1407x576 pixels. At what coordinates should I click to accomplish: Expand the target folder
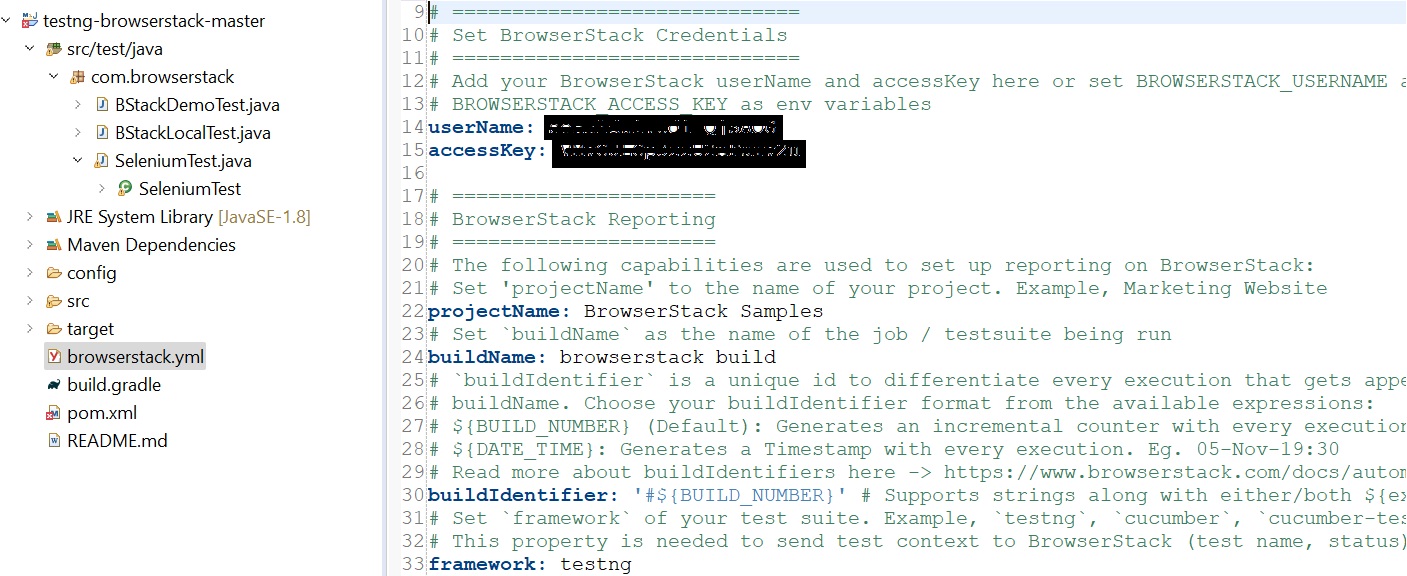pos(30,329)
